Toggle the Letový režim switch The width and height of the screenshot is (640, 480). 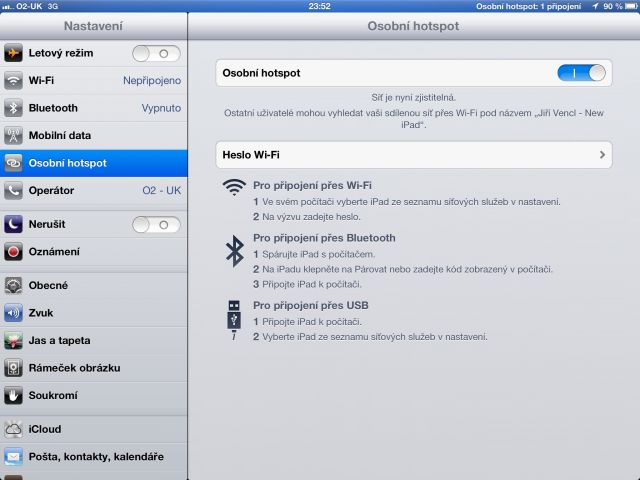coord(156,54)
